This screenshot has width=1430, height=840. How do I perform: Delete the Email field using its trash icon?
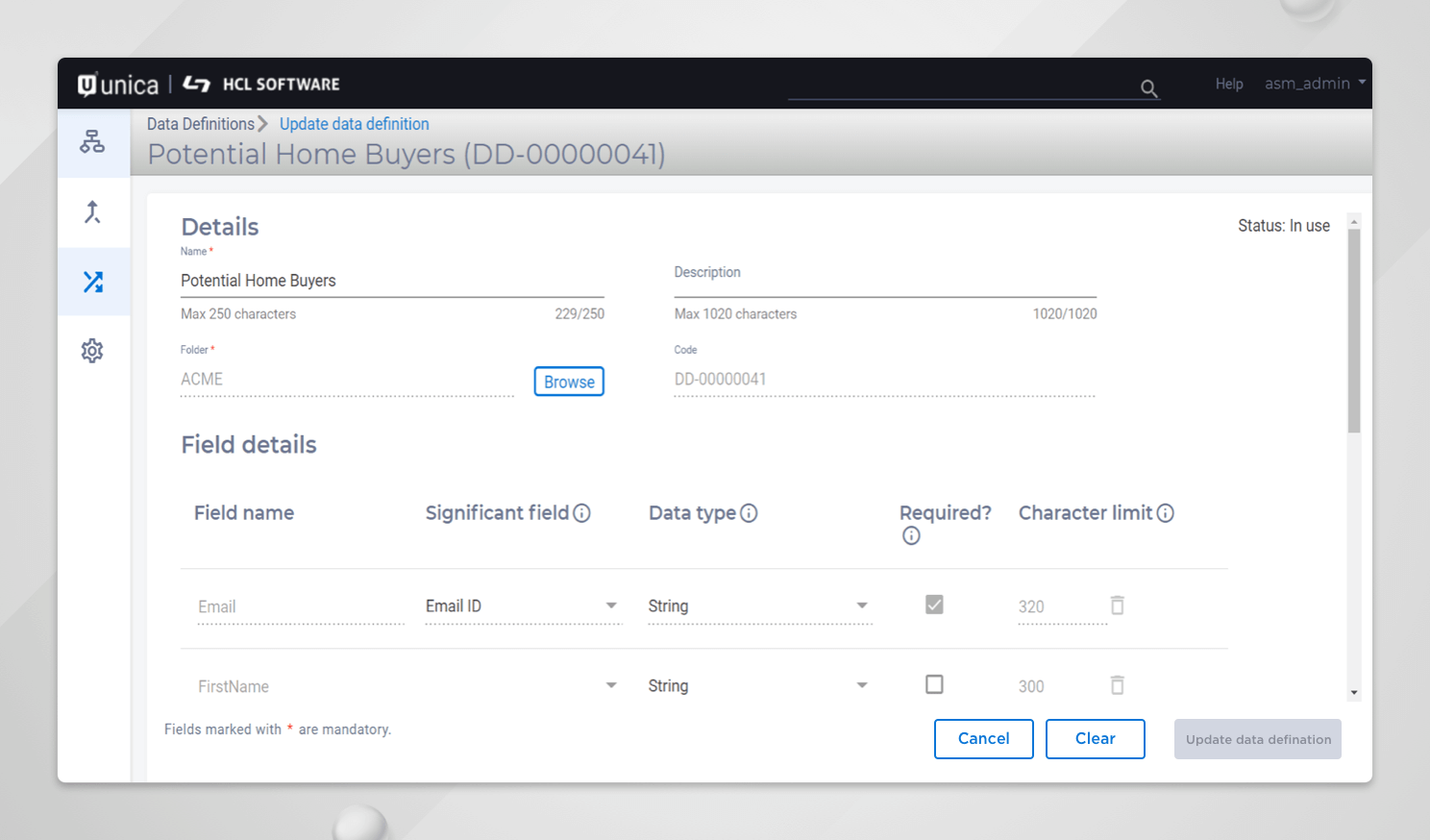coord(1117,605)
